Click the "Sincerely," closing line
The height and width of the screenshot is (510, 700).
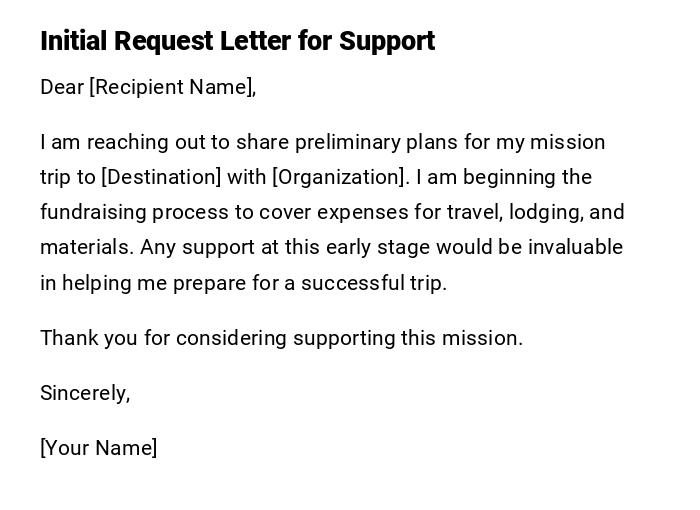pyautogui.click(x=85, y=393)
